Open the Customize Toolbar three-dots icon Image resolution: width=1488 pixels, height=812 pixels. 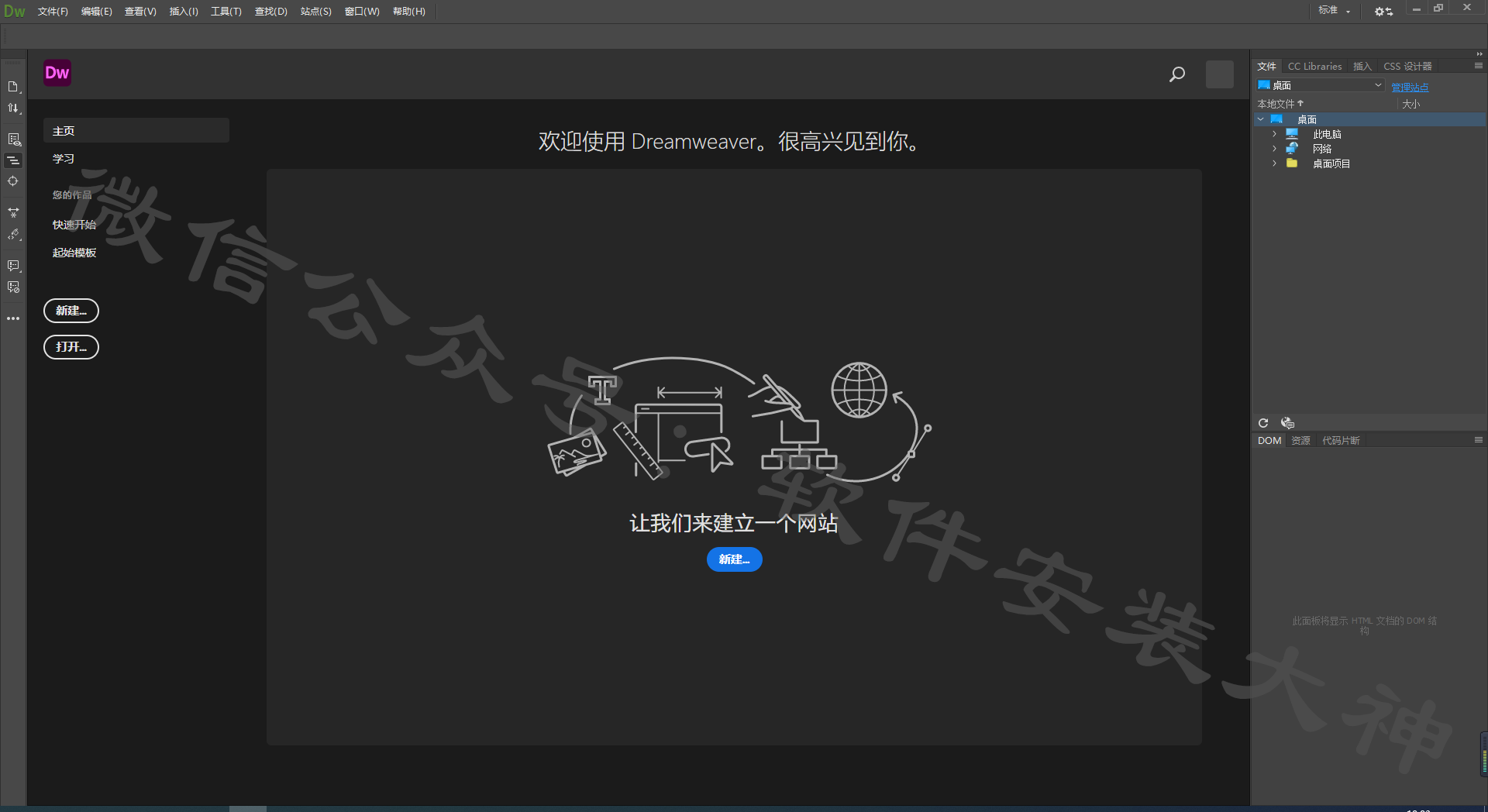click(13, 318)
